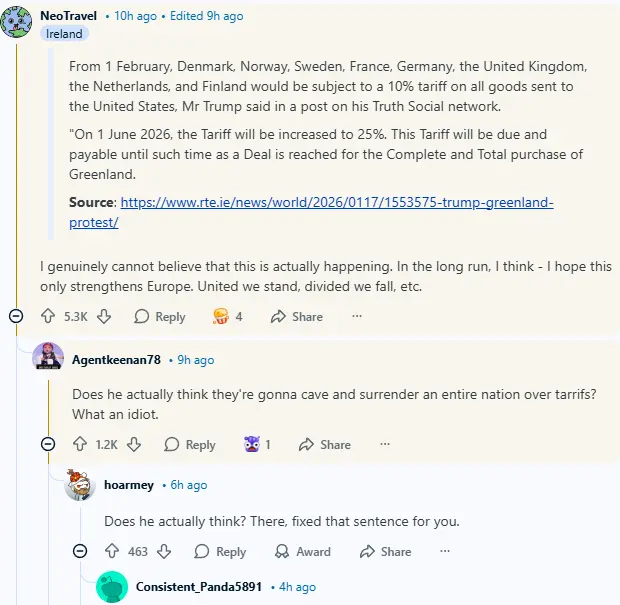Image resolution: width=620 pixels, height=605 pixels.
Task: Open more options on NeoTravel's comment
Action: (356, 316)
